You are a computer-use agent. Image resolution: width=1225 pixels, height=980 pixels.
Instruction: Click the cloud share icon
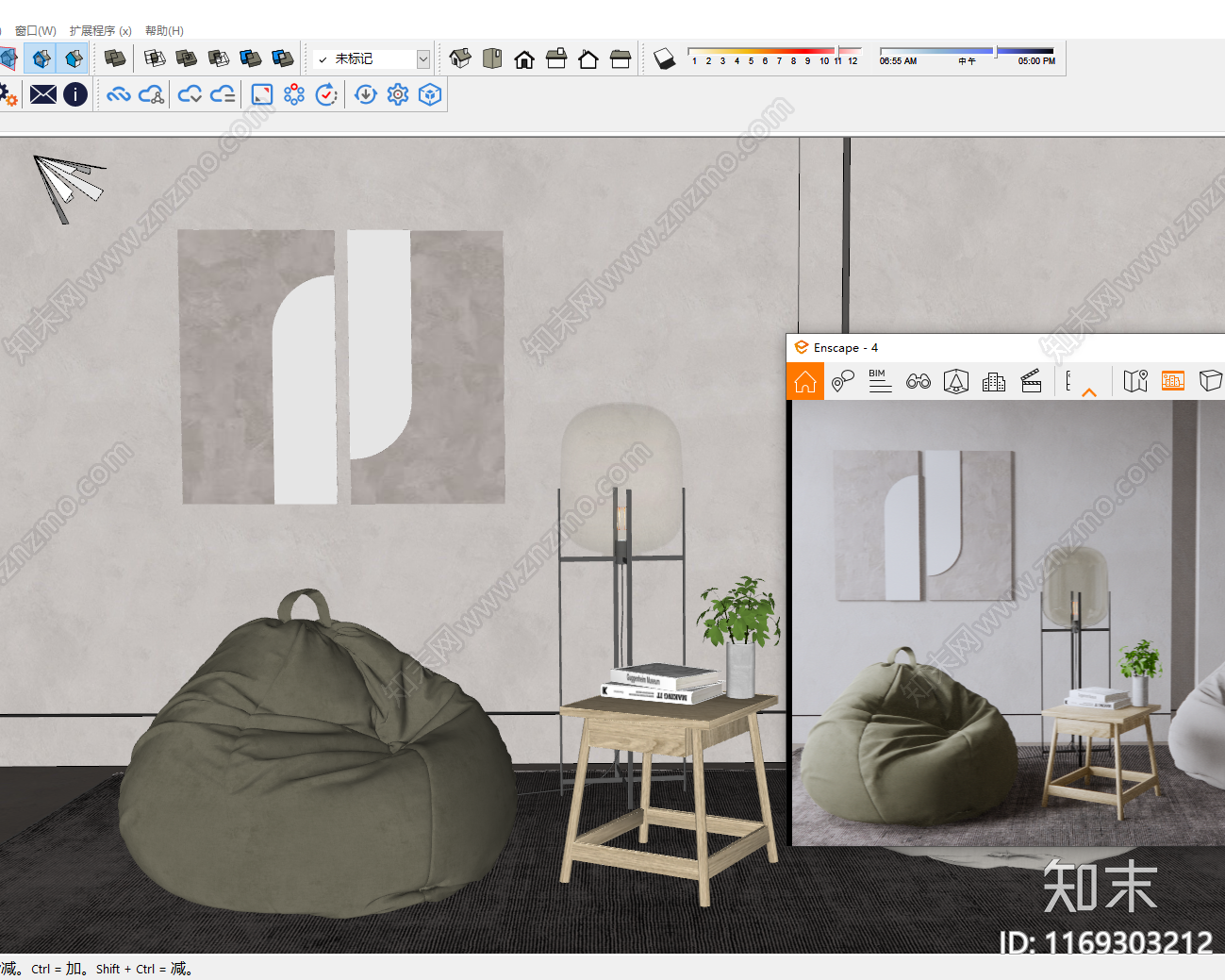coord(151,94)
